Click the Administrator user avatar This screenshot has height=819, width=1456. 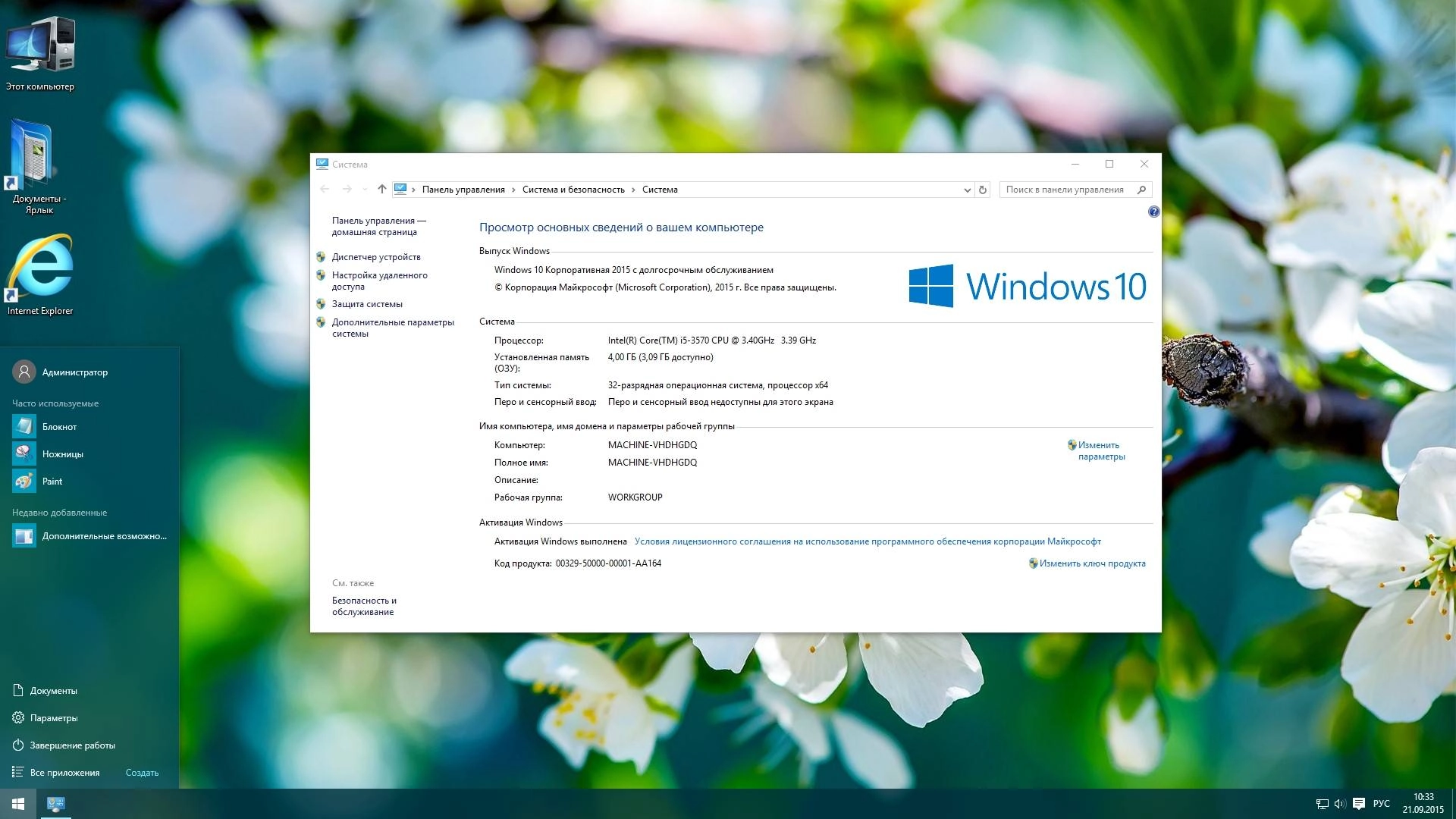coord(24,372)
